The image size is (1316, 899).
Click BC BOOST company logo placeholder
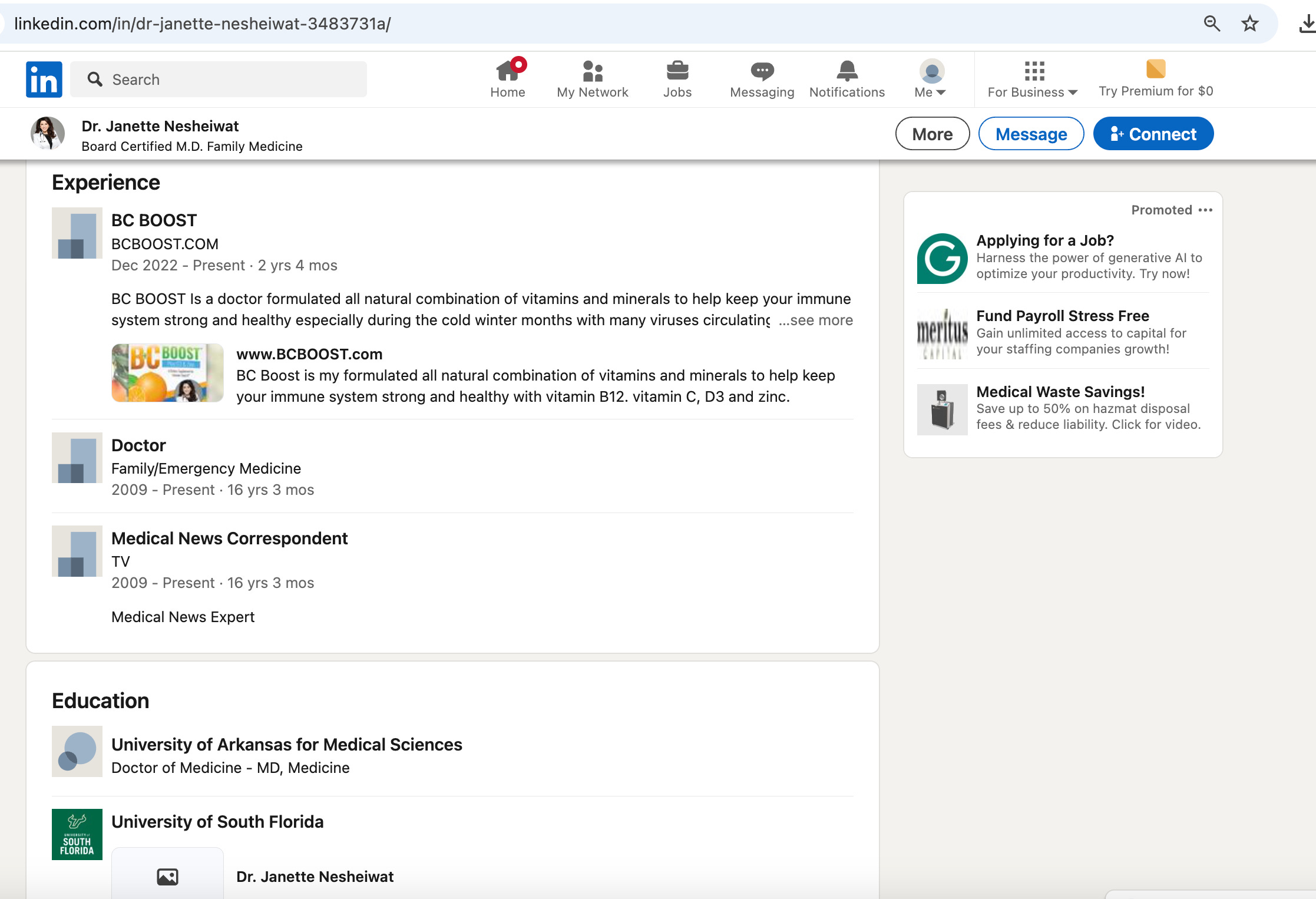77,233
